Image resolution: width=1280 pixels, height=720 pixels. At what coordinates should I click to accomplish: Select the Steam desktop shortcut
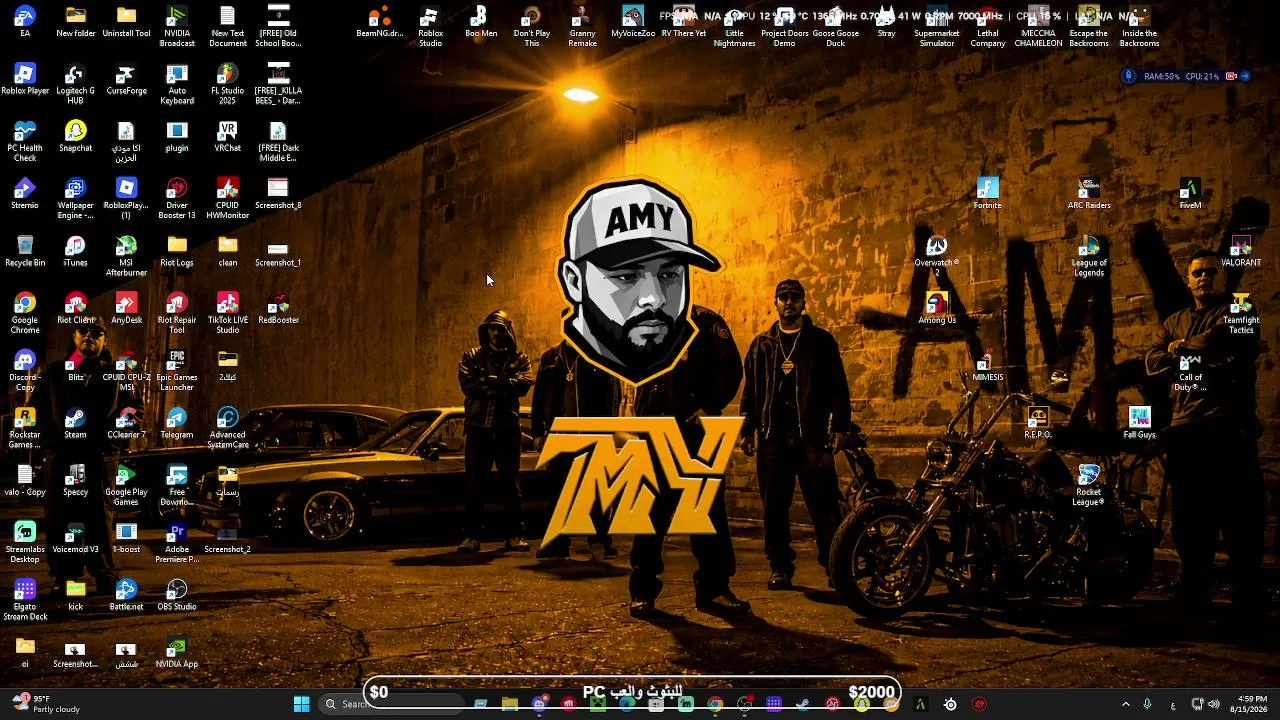tap(75, 423)
